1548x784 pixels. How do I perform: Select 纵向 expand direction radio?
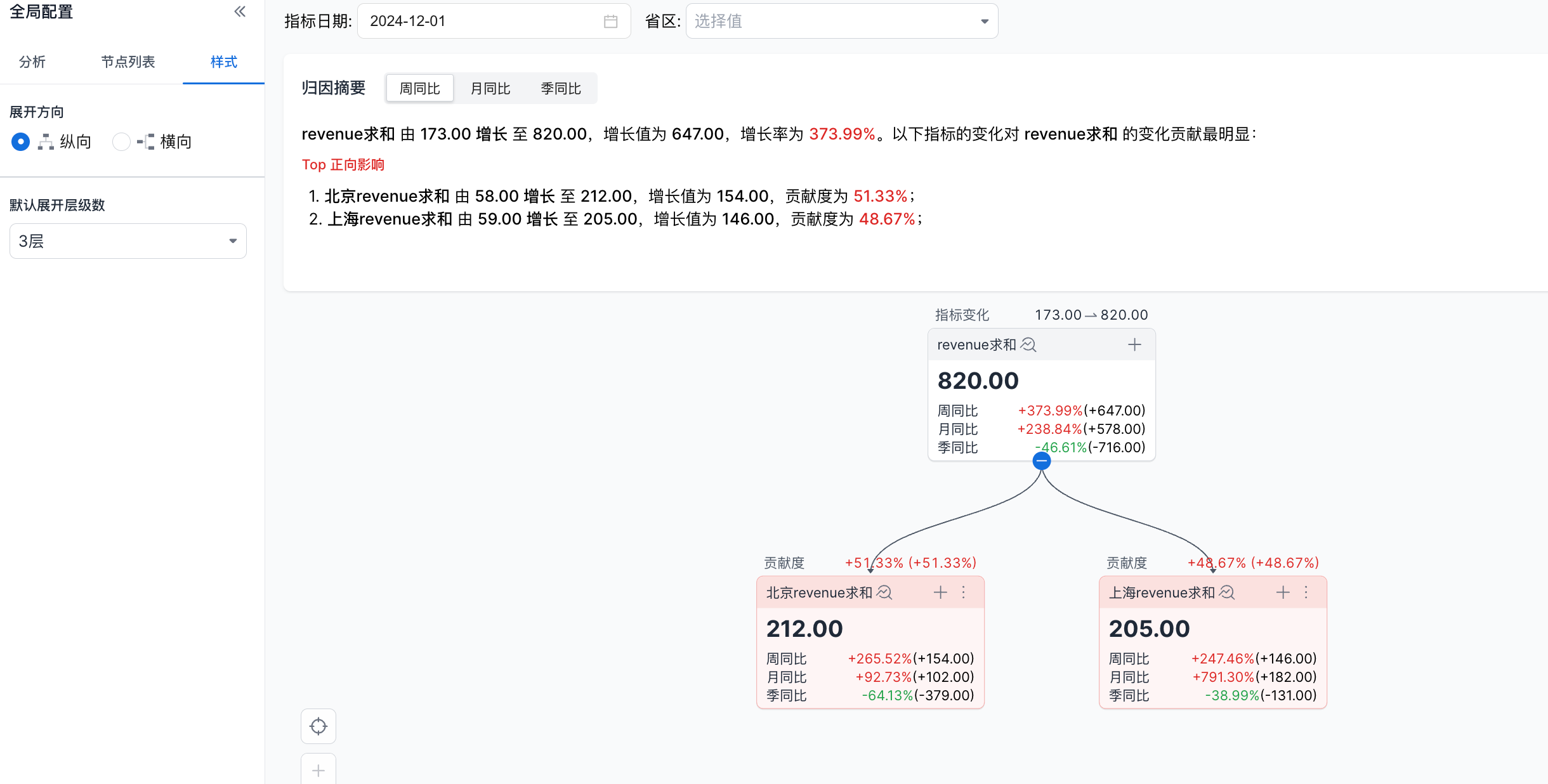[20, 141]
